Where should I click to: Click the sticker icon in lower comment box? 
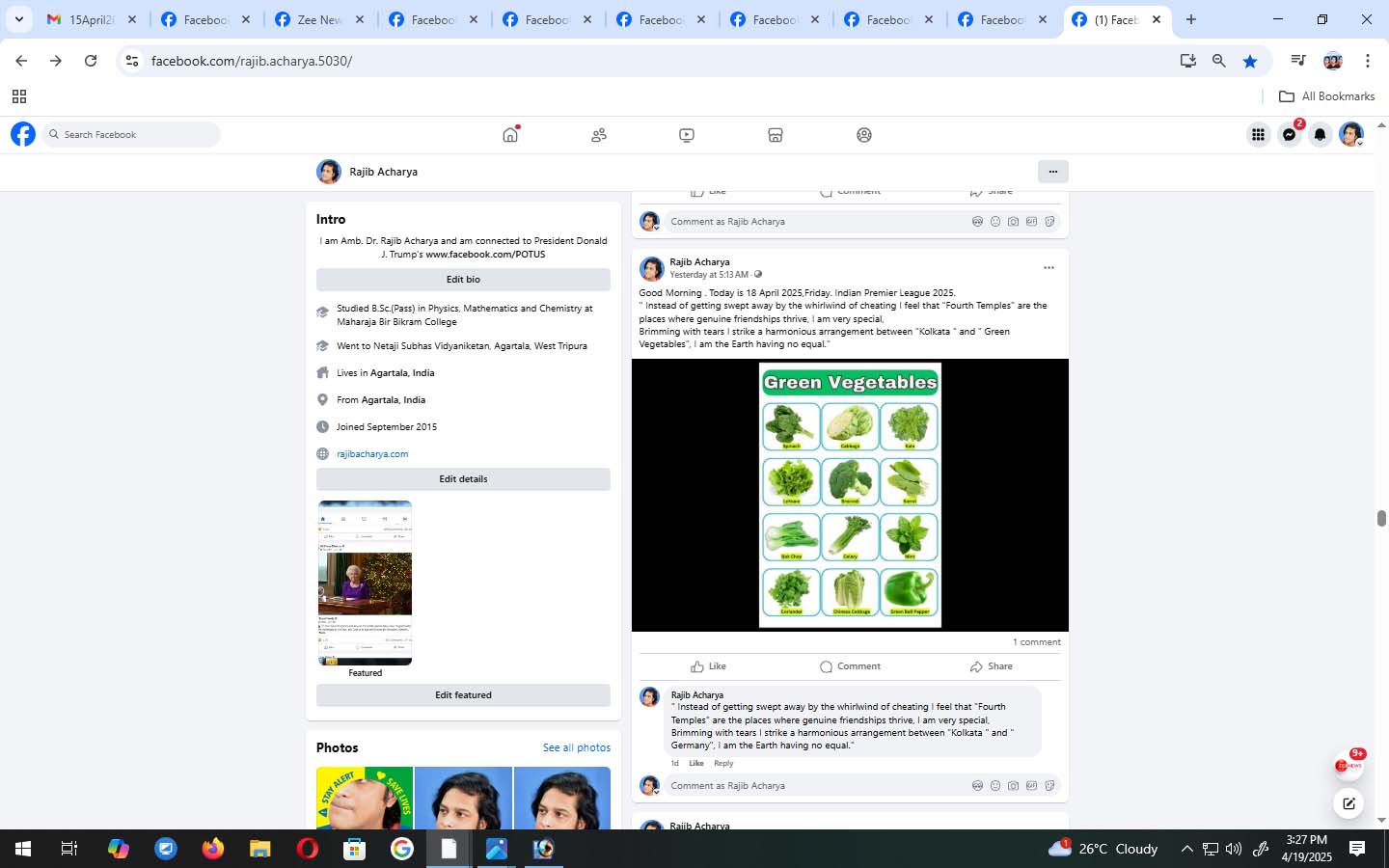(1049, 786)
